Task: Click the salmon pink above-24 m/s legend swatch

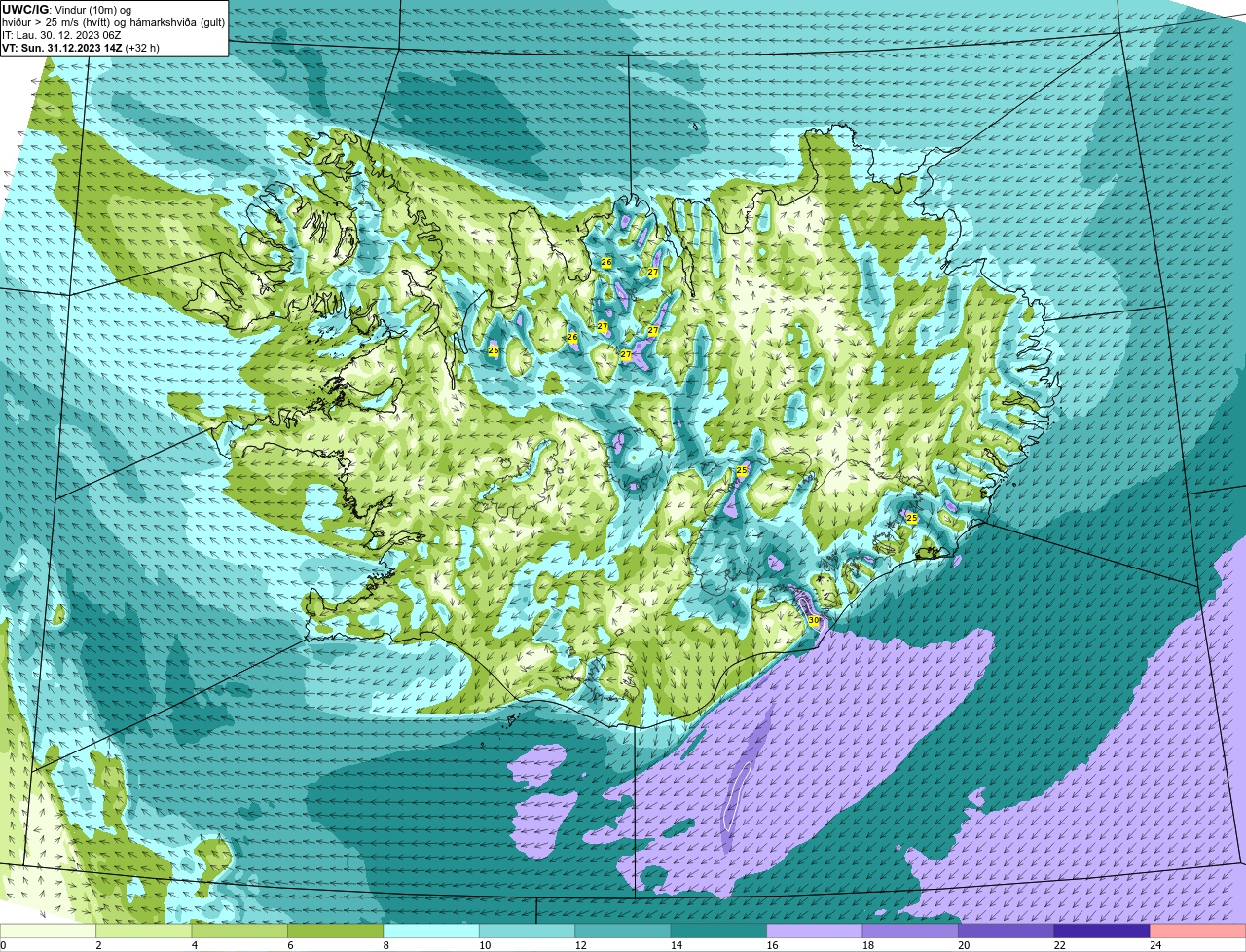Action: [1198, 932]
